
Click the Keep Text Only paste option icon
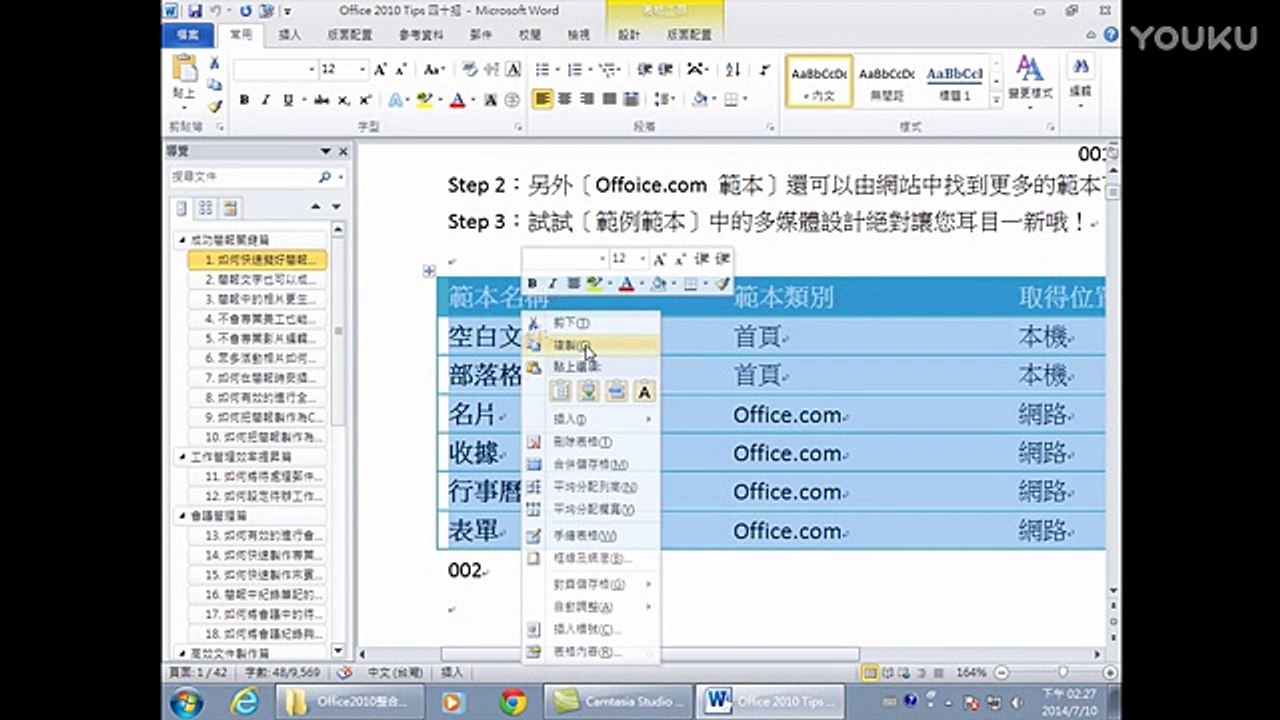pos(645,392)
